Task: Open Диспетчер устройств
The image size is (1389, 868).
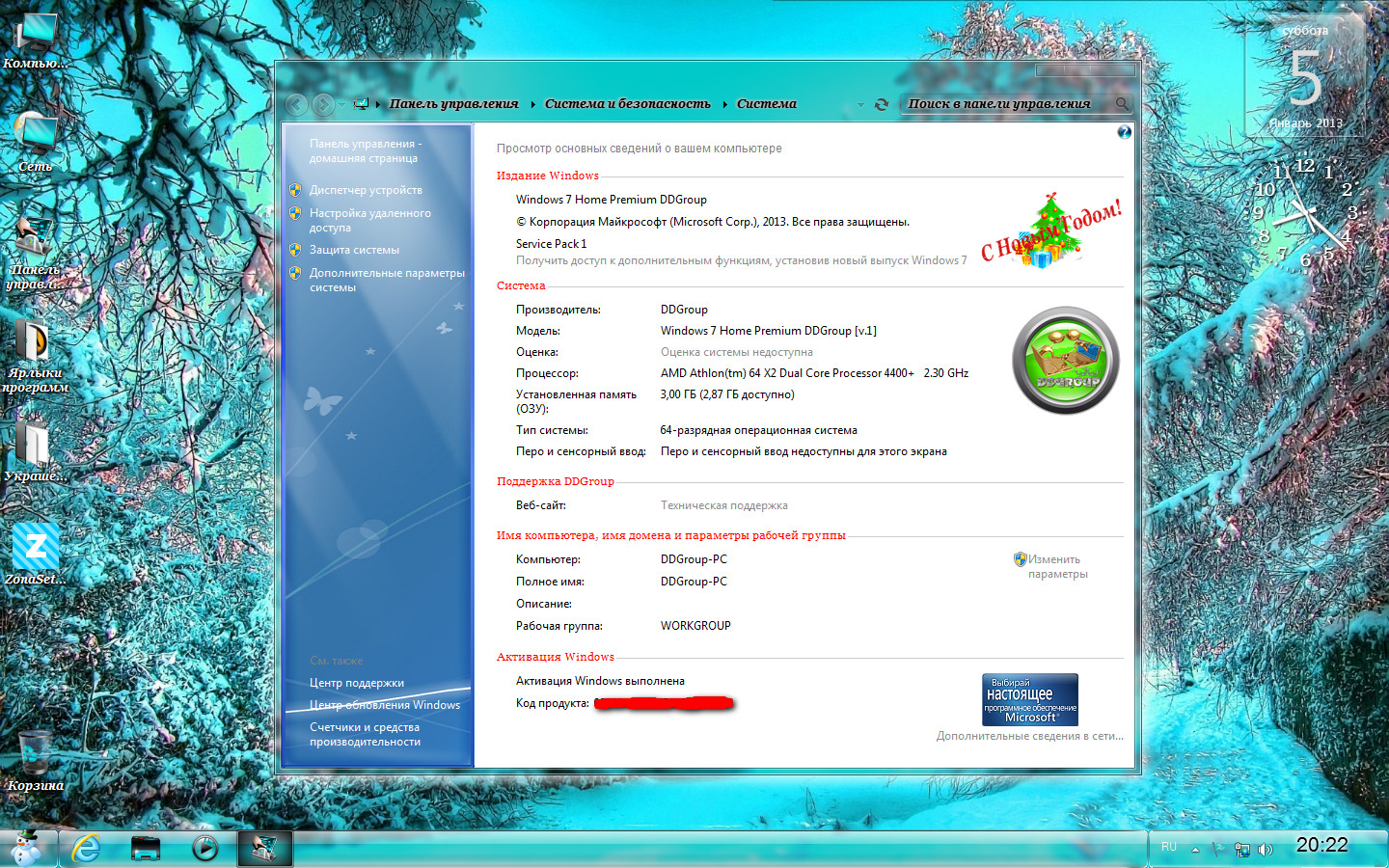Action: [x=366, y=190]
